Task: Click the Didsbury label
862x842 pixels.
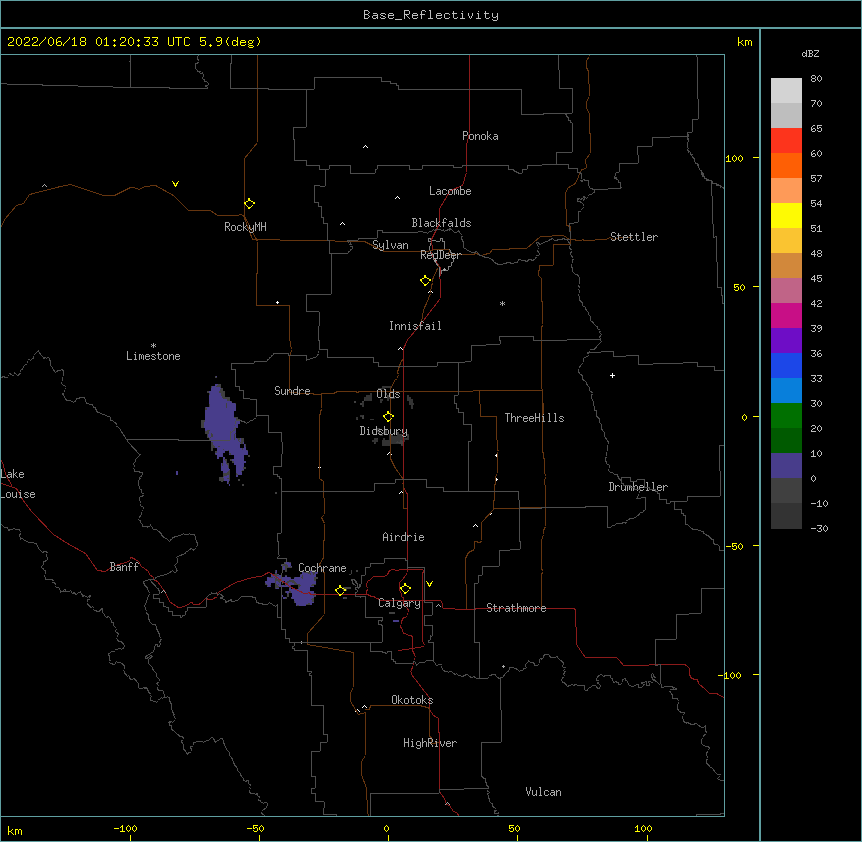Action: [x=384, y=431]
